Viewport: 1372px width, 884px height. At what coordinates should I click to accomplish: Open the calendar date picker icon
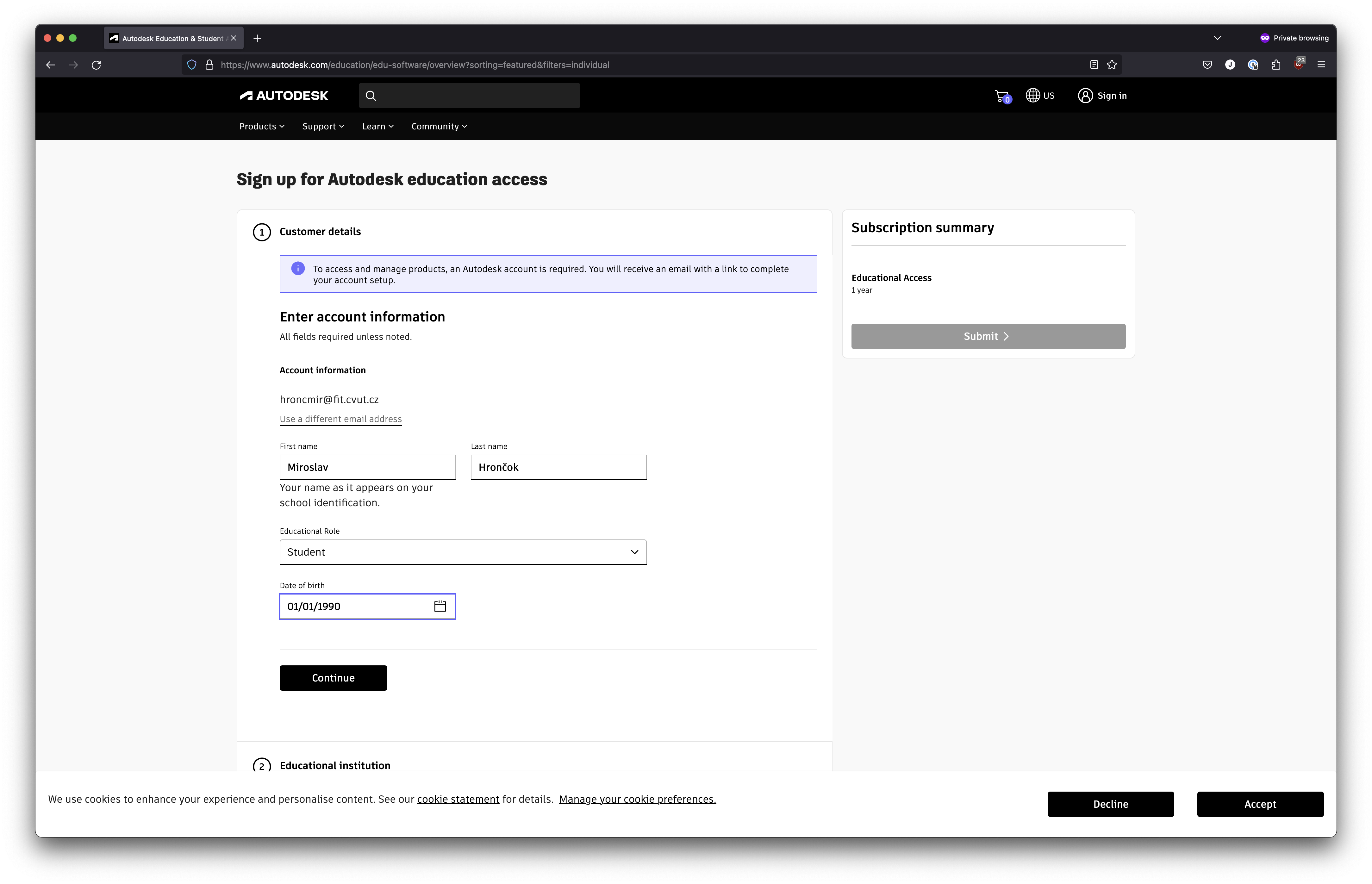(440, 606)
